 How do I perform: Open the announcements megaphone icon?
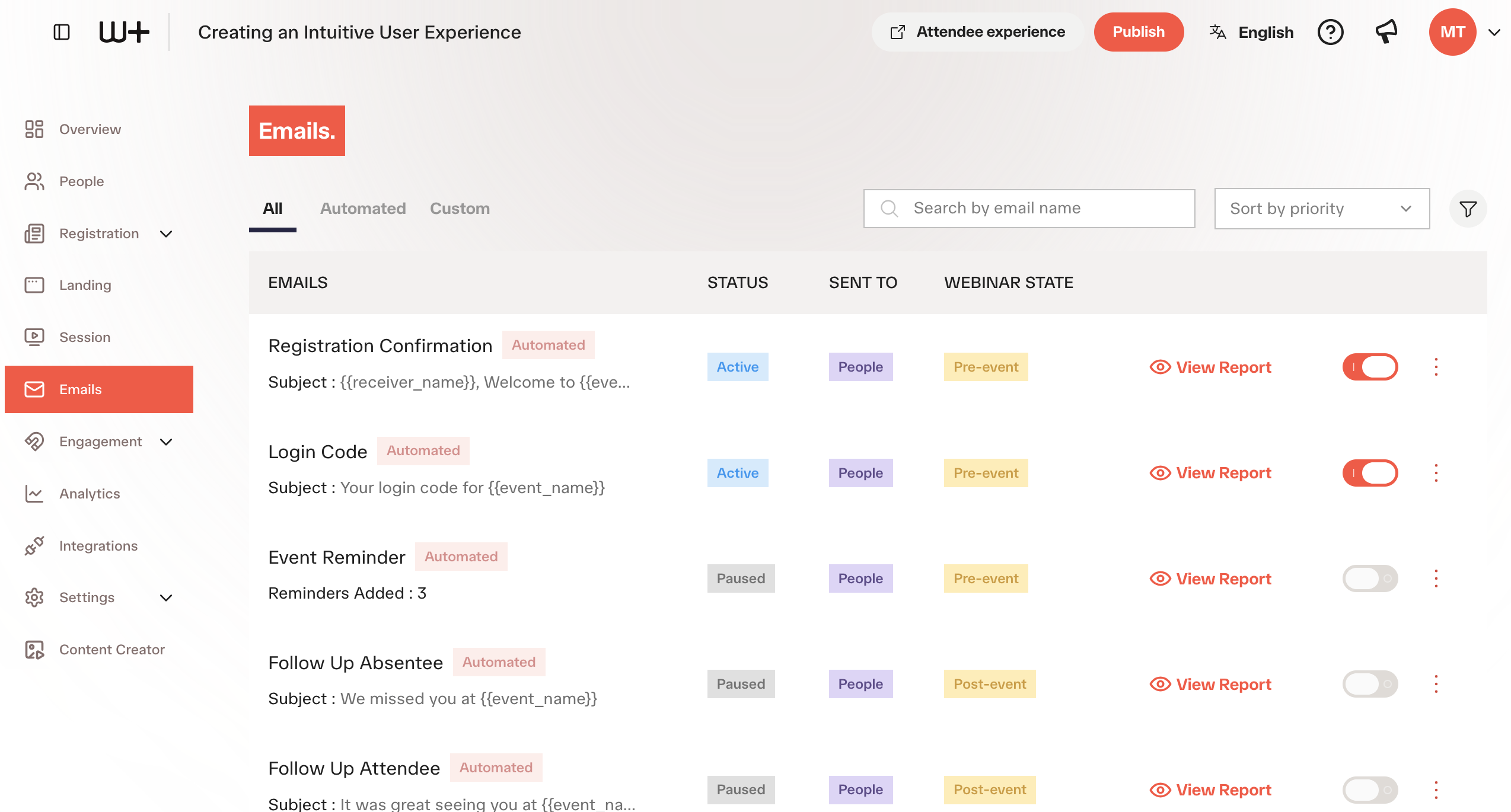pyautogui.click(x=1386, y=32)
